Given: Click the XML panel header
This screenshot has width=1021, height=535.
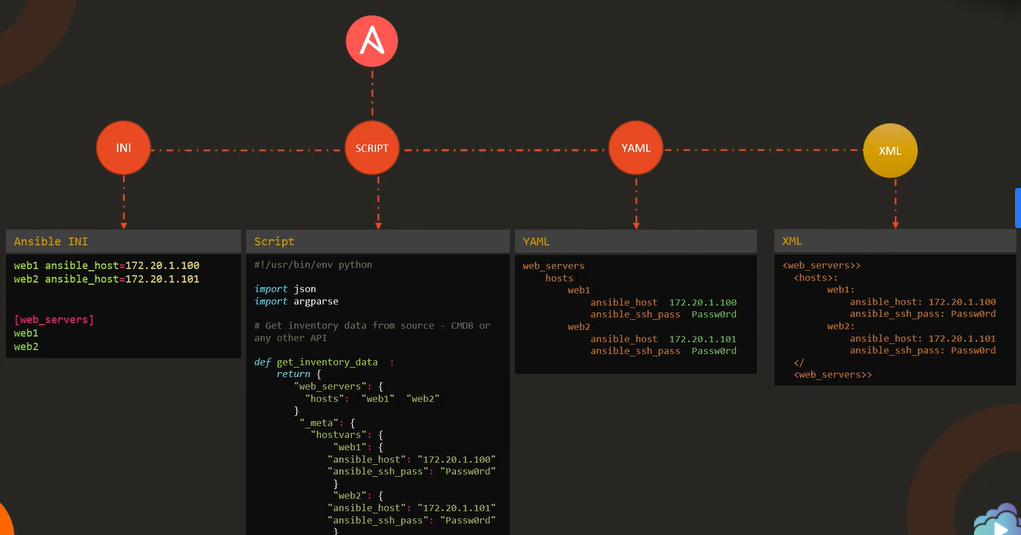Looking at the screenshot, I should [x=895, y=241].
